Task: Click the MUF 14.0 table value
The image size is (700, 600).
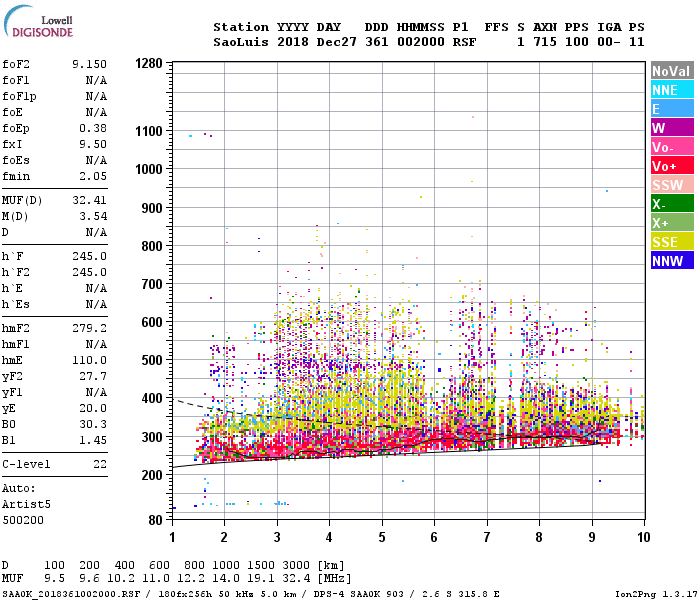Action: coord(226,578)
